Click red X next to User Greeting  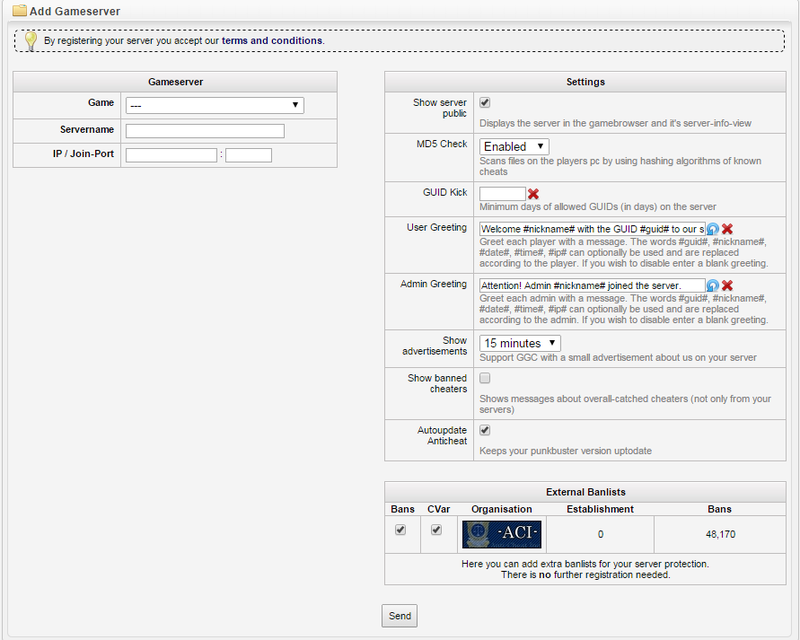(727, 229)
